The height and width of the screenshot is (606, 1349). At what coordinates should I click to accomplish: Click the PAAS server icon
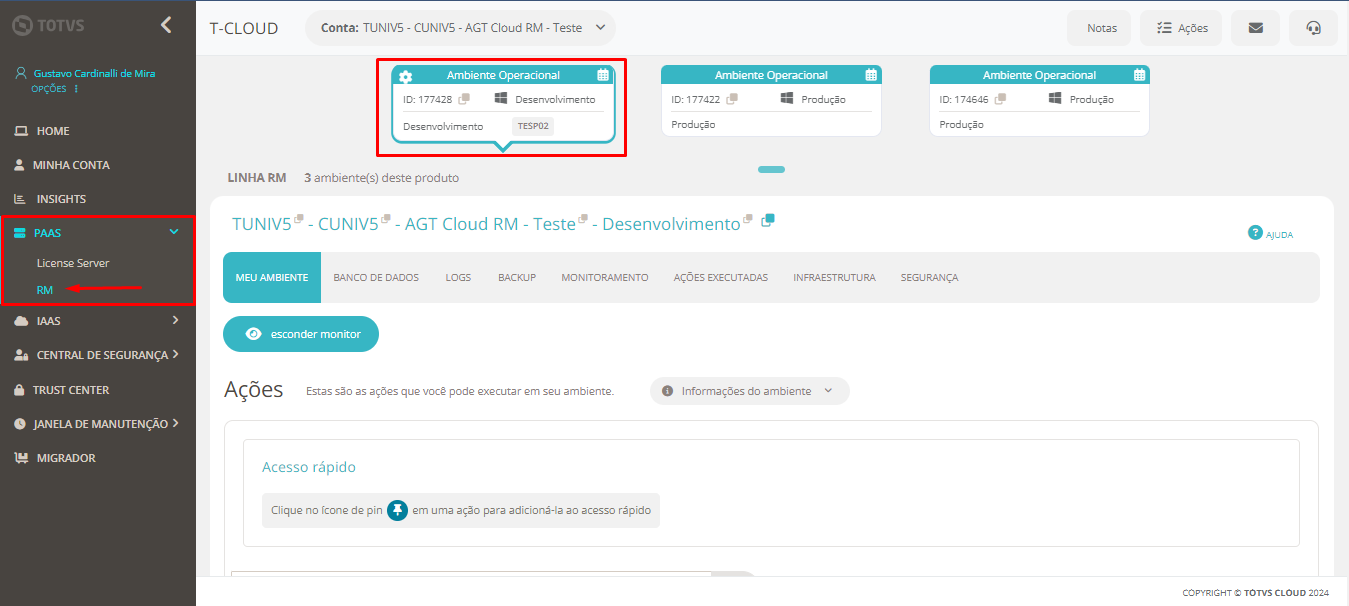[x=20, y=233]
